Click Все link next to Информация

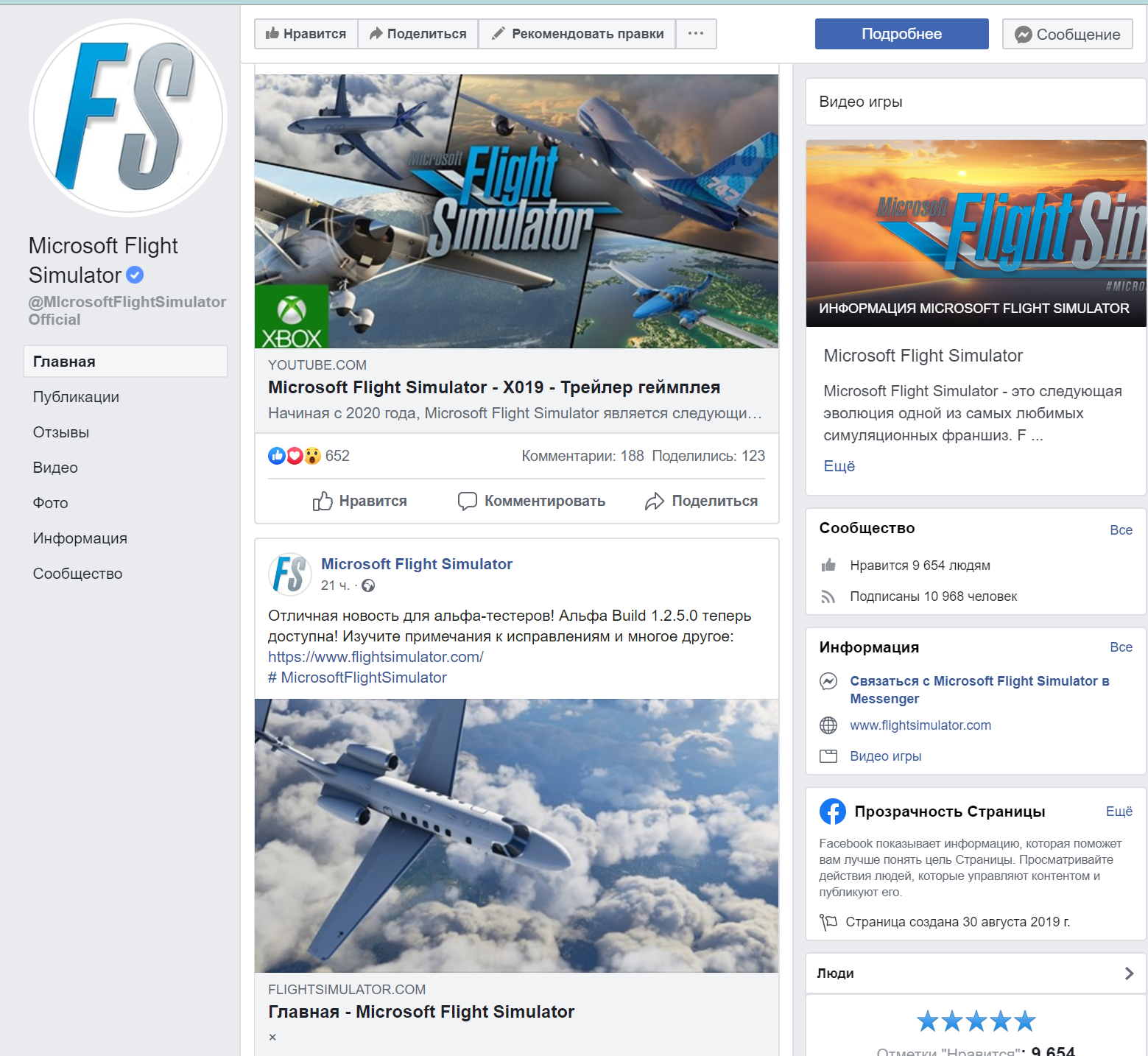pos(1121,647)
